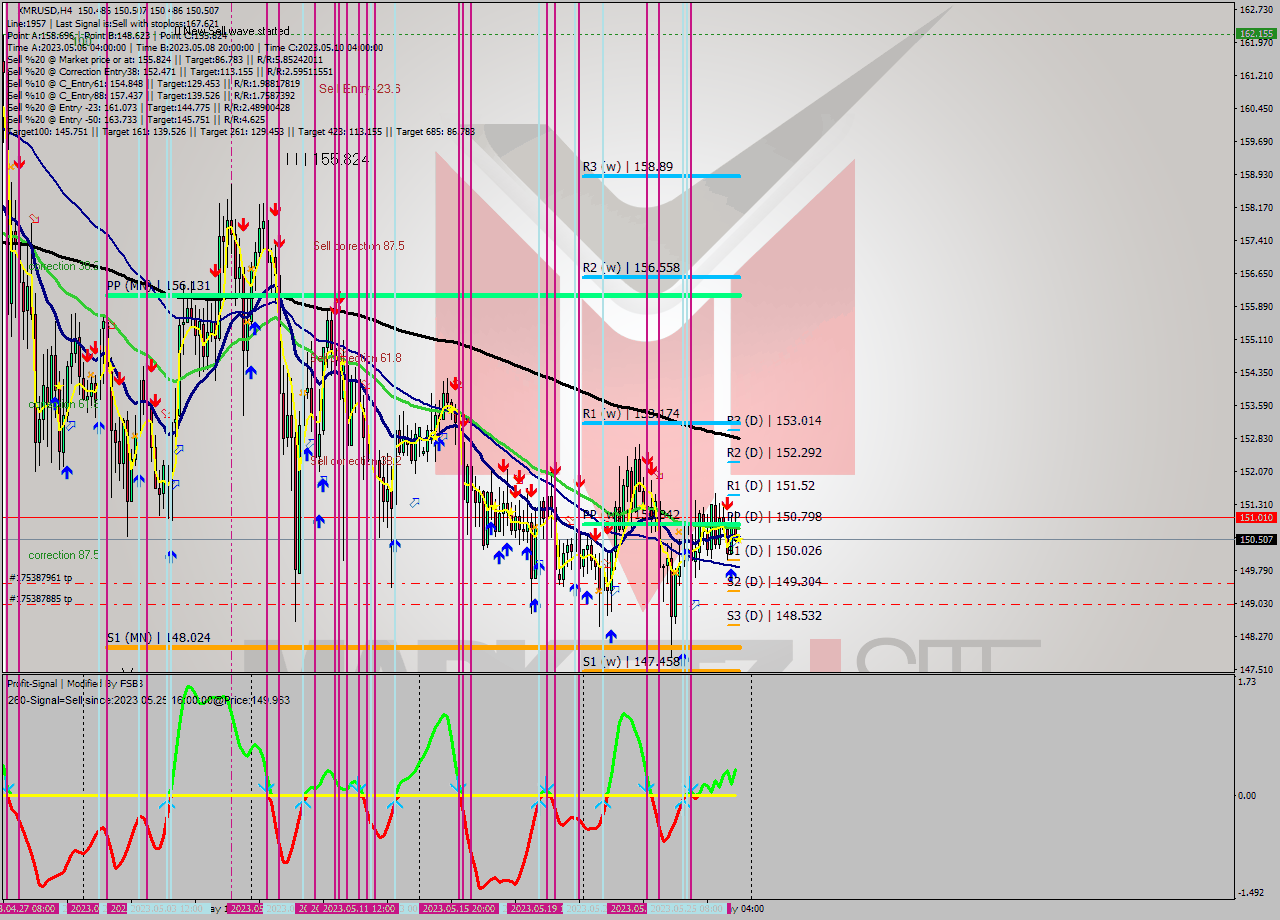Image resolution: width=1280 pixels, height=920 pixels.
Task: Select the R3 (w) 158.89 resistance line
Action: pyautogui.click(x=660, y=174)
